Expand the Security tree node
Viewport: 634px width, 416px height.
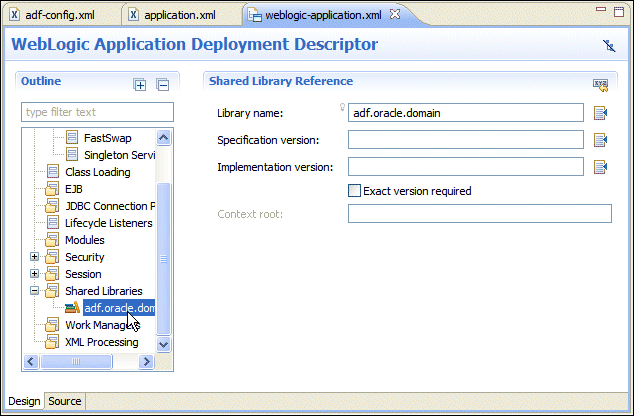[x=35, y=256]
